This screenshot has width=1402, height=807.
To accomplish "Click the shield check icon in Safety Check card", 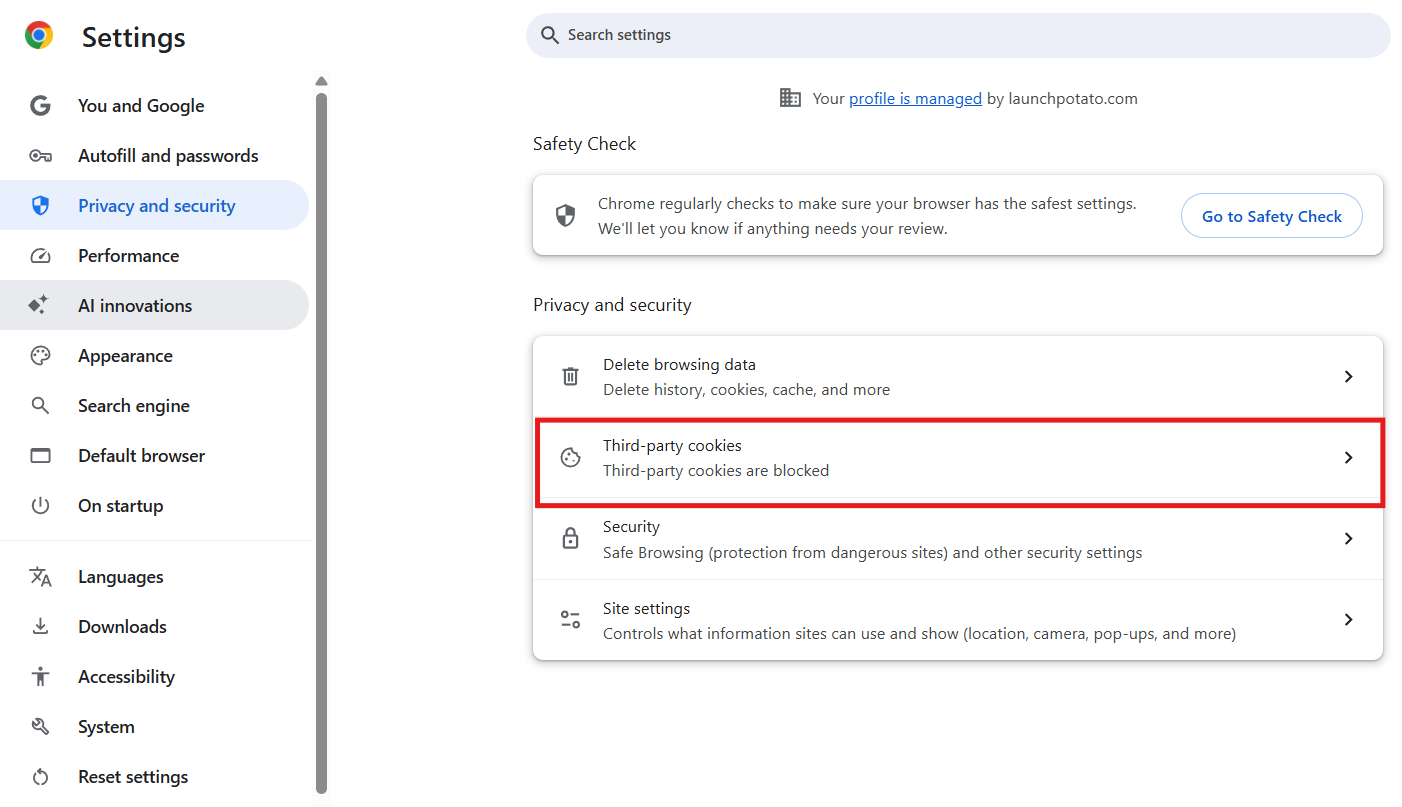I will (x=566, y=216).
